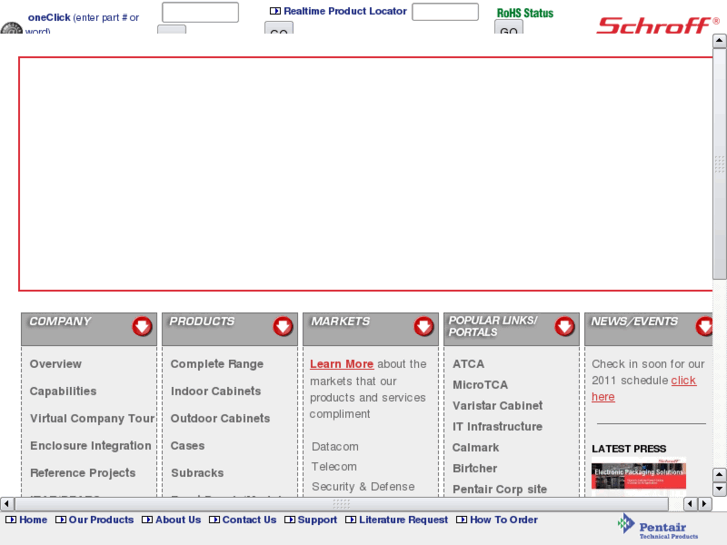Open the MicroTCA portal link
This screenshot has height=545, width=727.
tap(480, 385)
